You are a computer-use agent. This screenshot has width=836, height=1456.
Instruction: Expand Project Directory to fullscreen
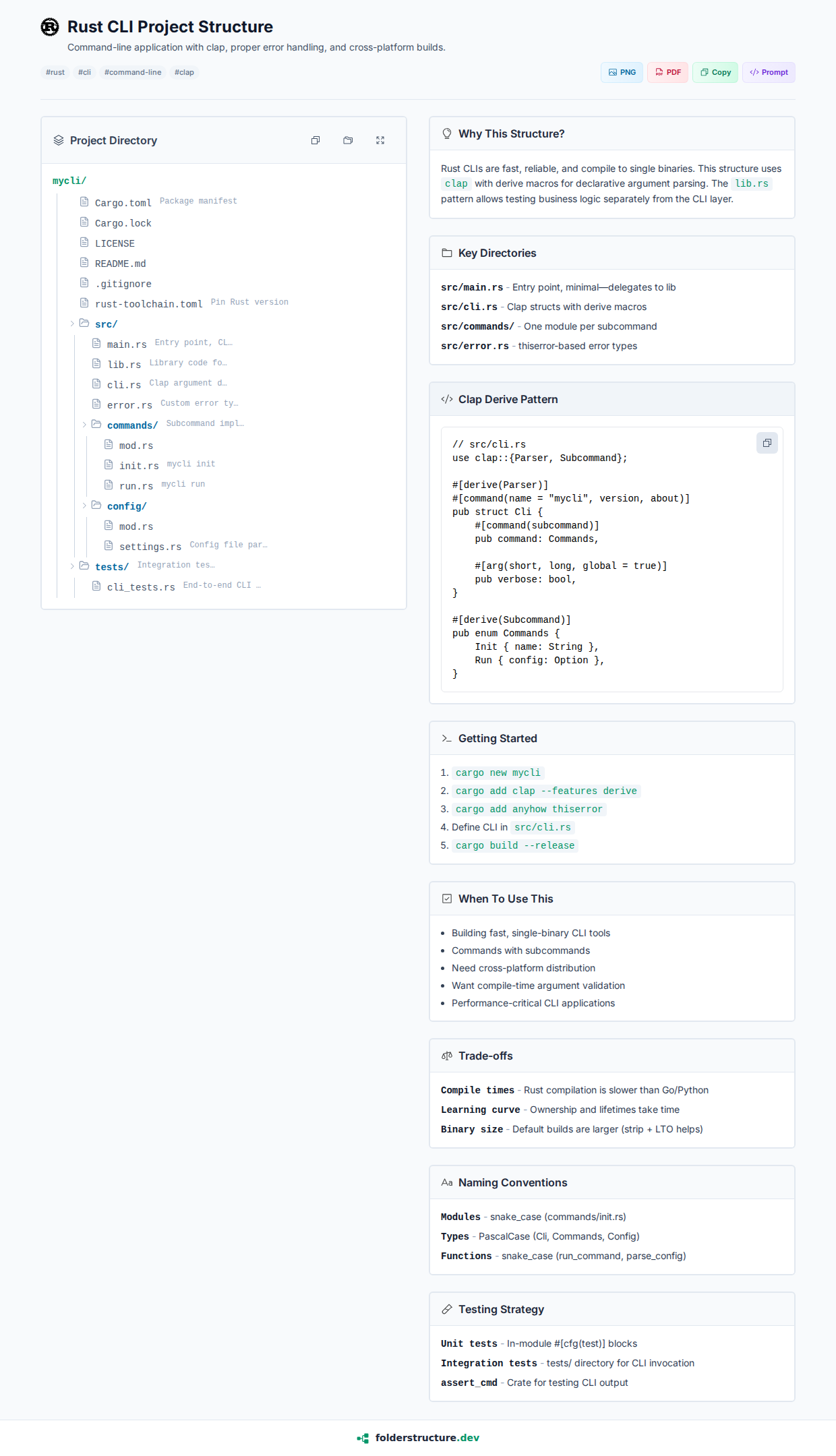point(380,140)
